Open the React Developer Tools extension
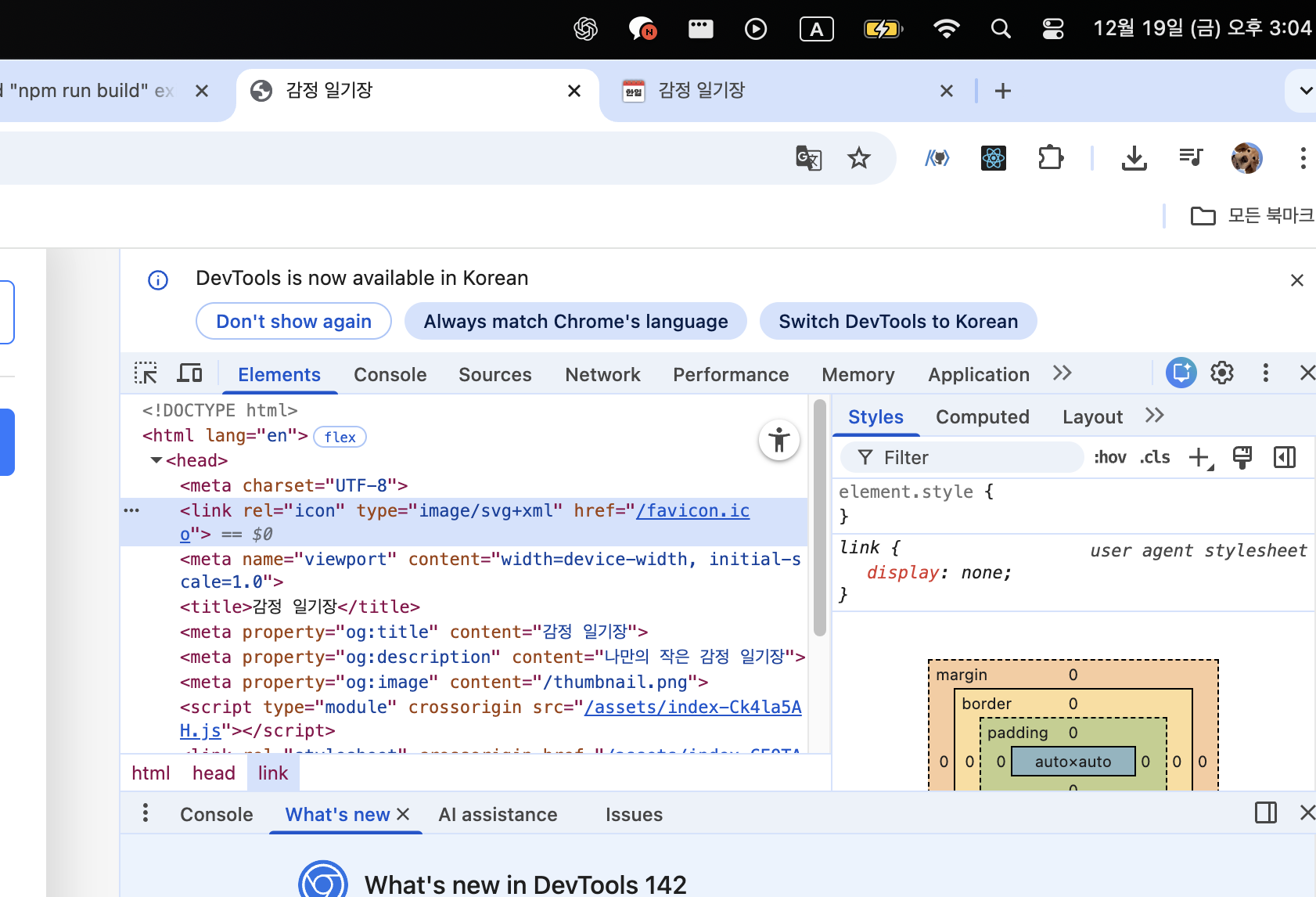 [x=994, y=159]
